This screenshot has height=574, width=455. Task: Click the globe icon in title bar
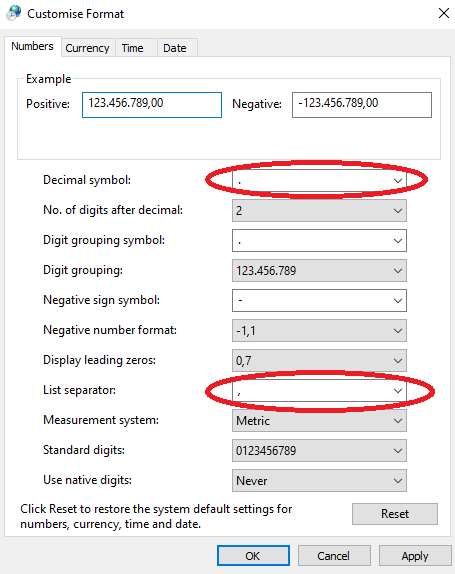pos(14,13)
